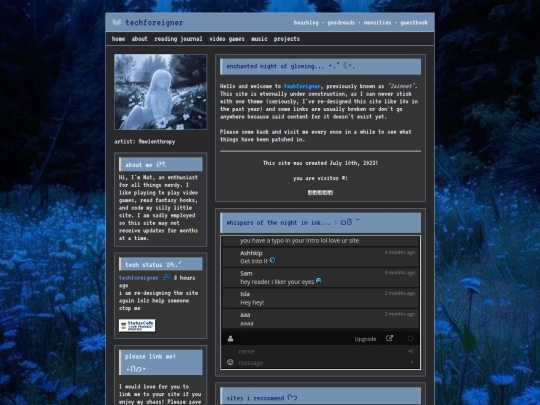Click the 'tech status' section heading
This screenshot has width=540, height=405.
coord(160,264)
